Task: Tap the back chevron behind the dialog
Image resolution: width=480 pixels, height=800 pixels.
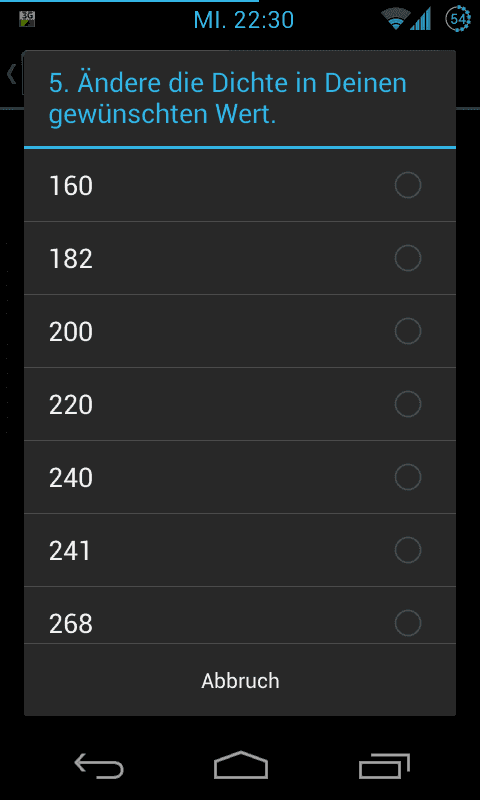Action: tap(11, 75)
